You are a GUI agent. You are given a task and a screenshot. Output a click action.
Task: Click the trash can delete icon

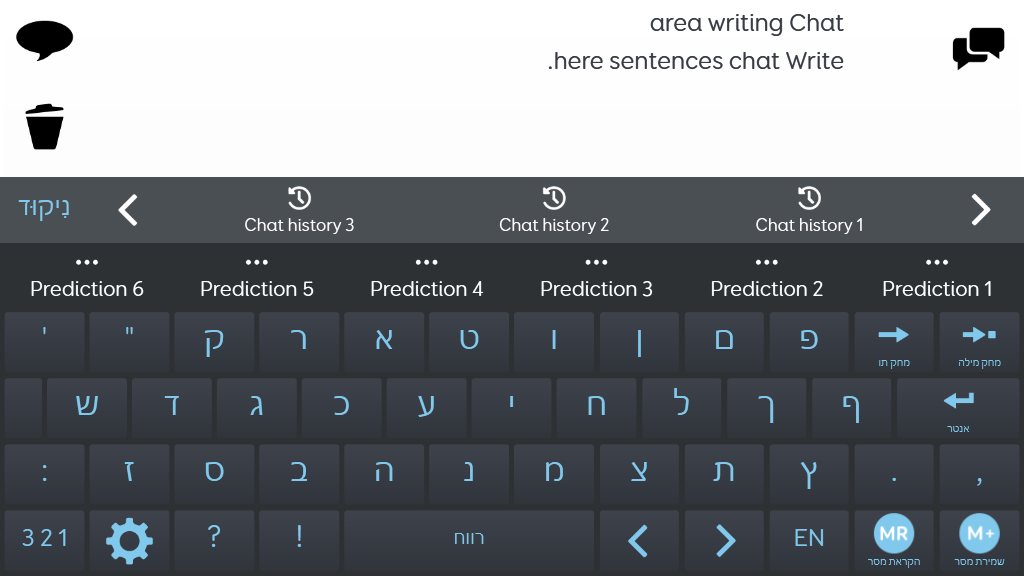44,127
